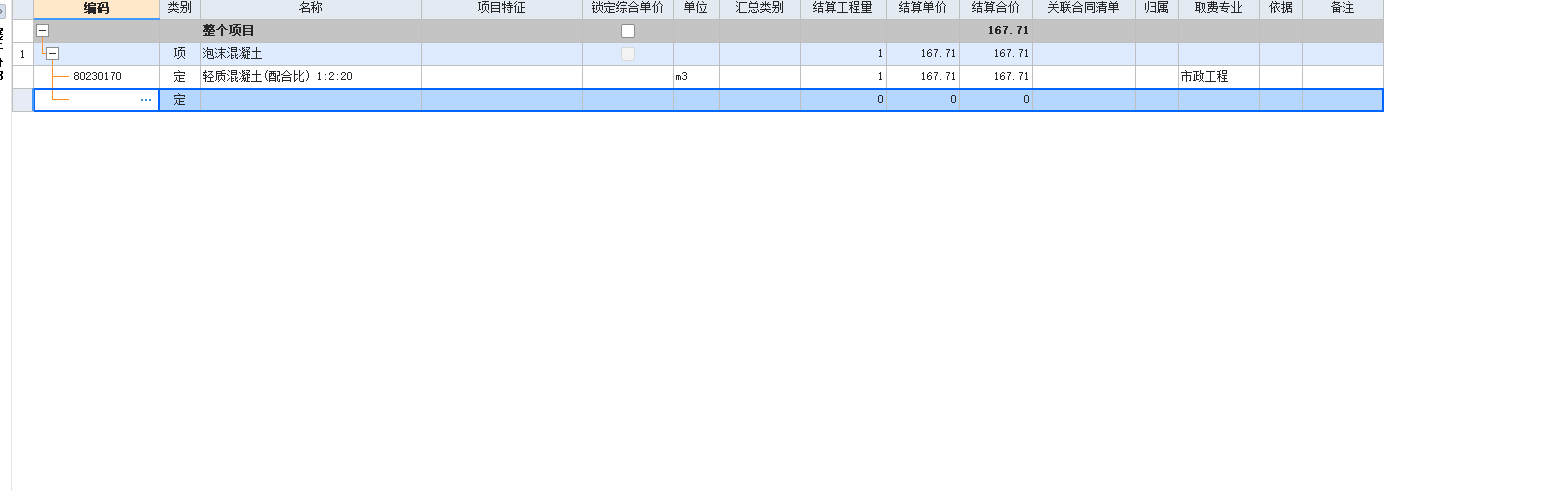The image size is (1567, 491).
Task: Select code cell 80230170
Action: pyautogui.click(x=97, y=76)
